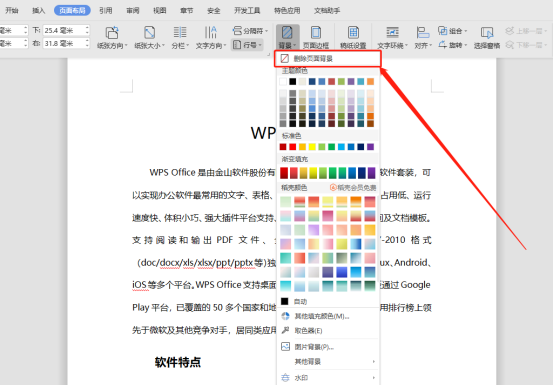This screenshot has height=385, width=553.
Task: Click the 稻壳会员免费 membership link
Action: tap(353, 188)
